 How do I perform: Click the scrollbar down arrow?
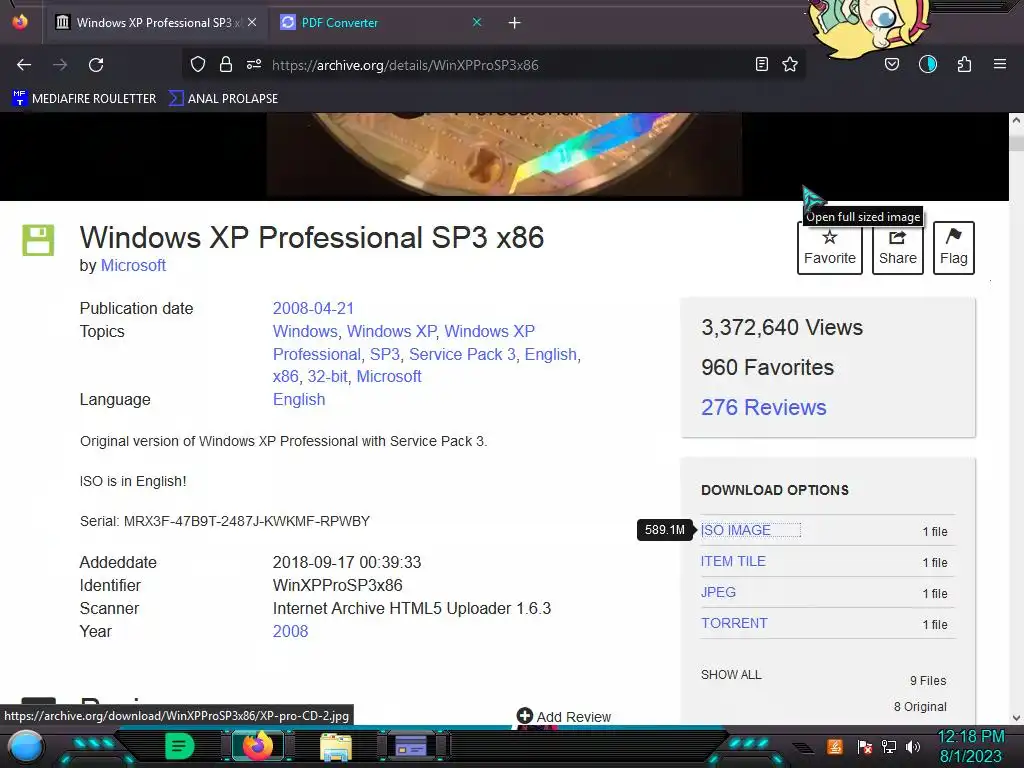coord(1016,718)
